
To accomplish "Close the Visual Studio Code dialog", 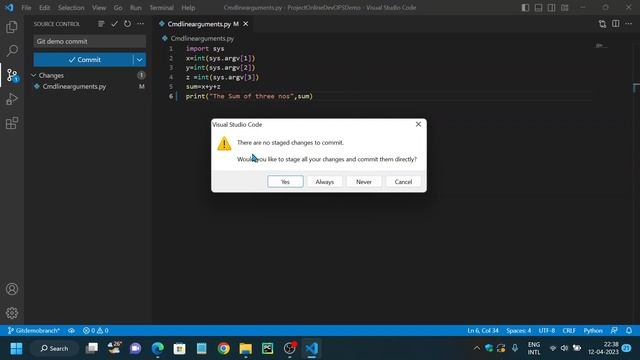I will click(418, 124).
